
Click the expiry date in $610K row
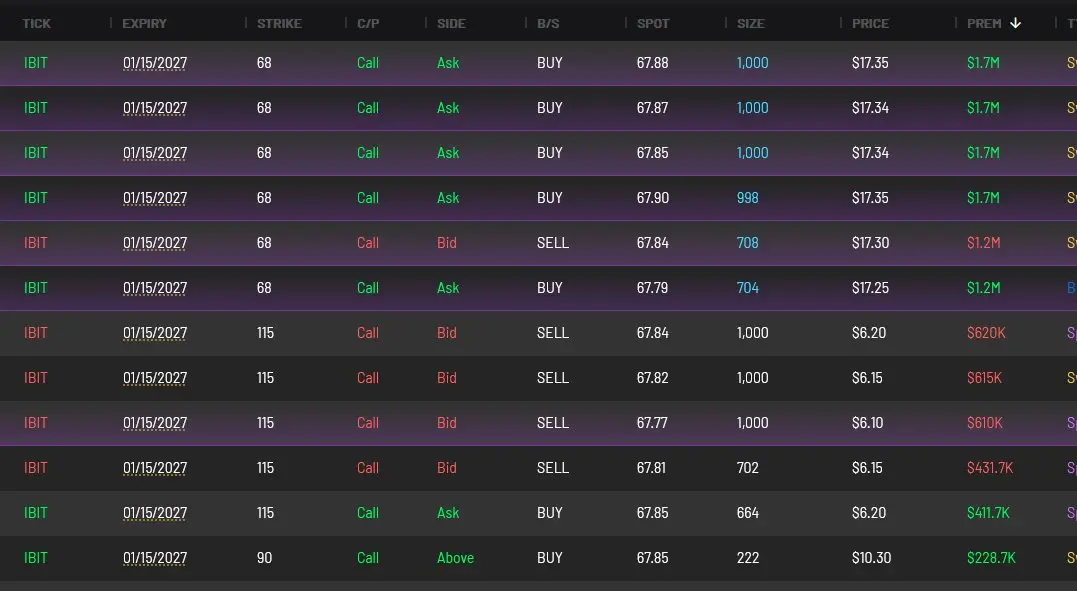pos(155,423)
